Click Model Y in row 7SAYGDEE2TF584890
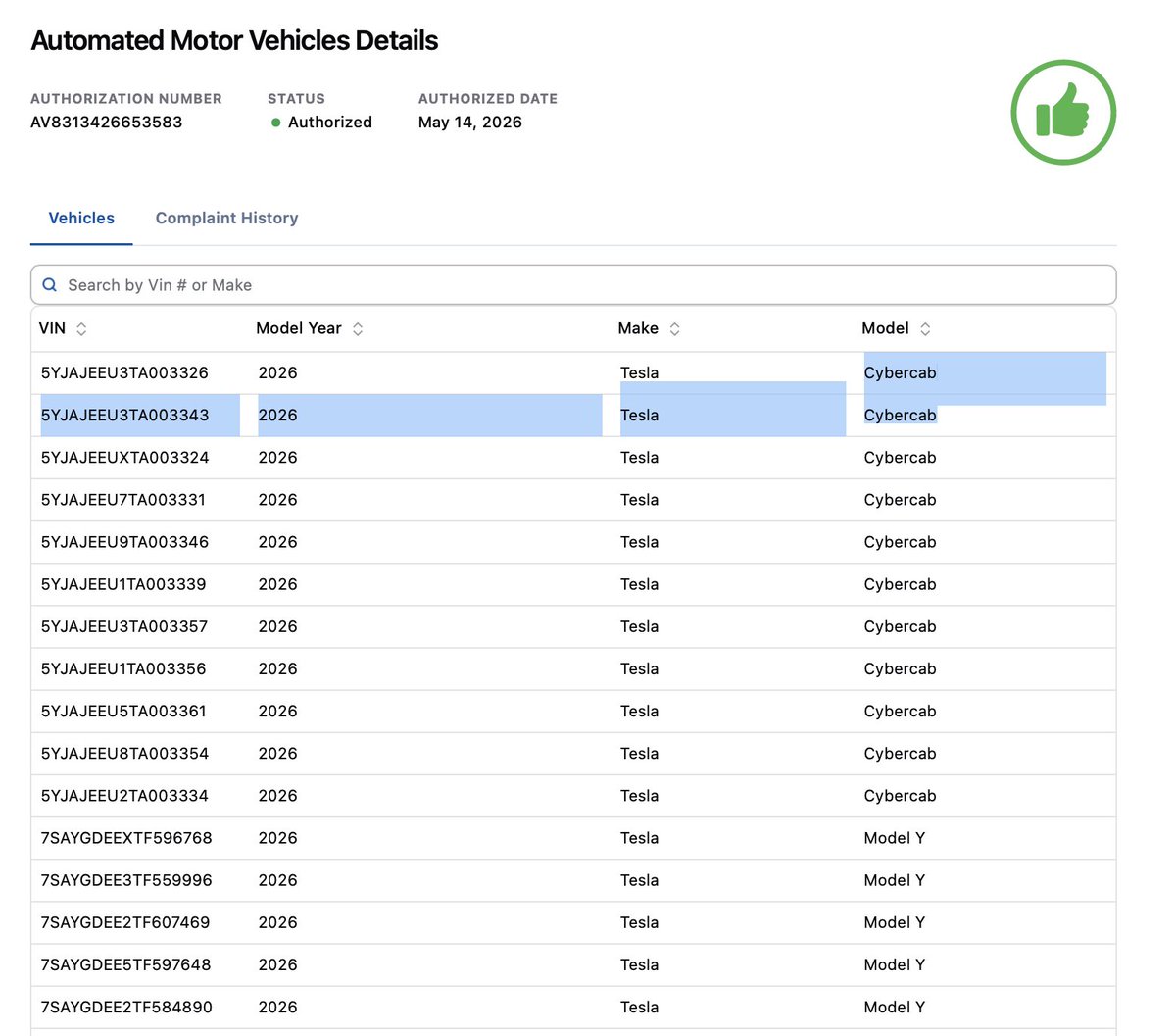The height and width of the screenshot is (1036, 1176). coord(894,1007)
